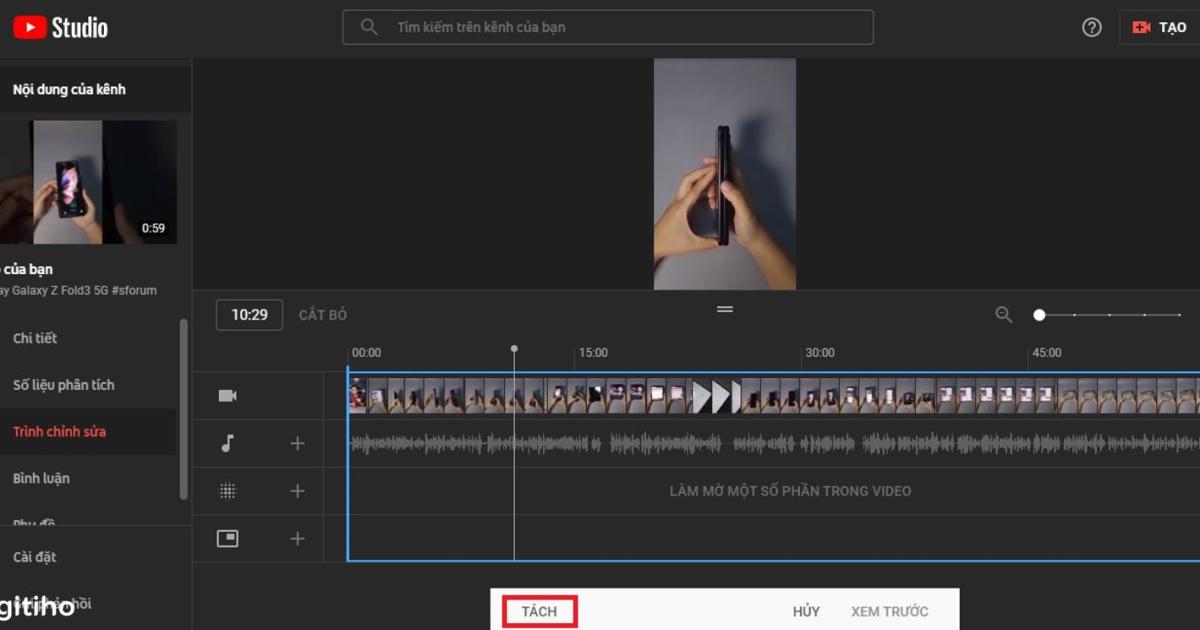Viewport: 1200px width, 630px height.
Task: Click the playhead marker on the timeline ruler
Action: [514, 349]
